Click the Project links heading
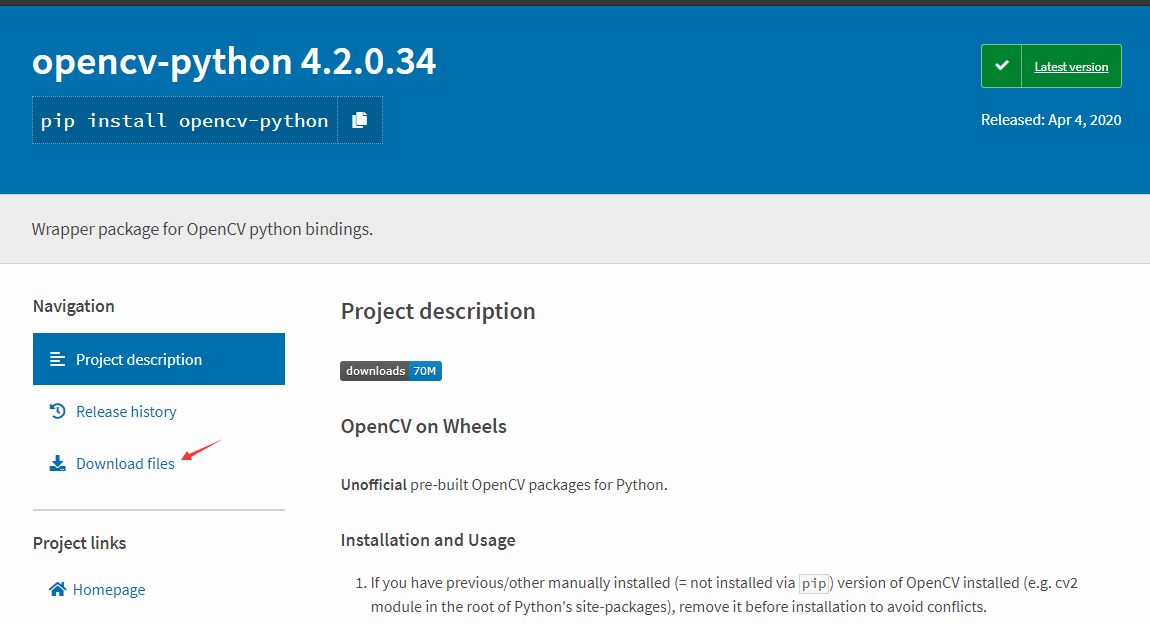Image resolution: width=1150 pixels, height=624 pixels. tap(79, 543)
